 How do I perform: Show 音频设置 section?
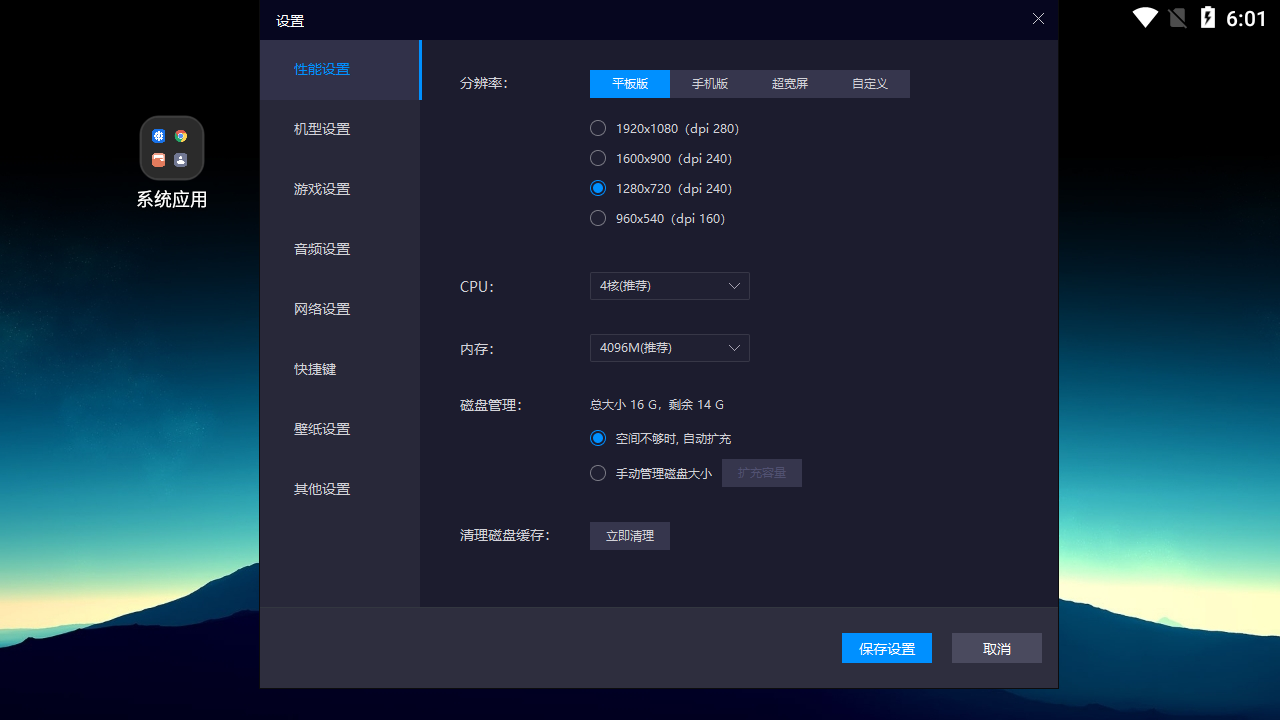coord(340,250)
